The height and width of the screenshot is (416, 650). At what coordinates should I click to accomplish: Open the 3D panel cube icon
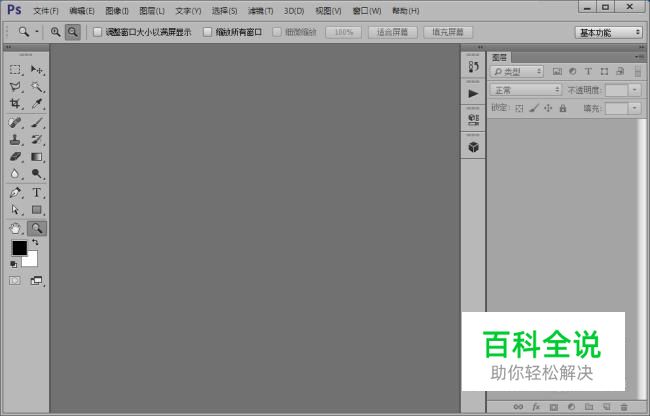click(473, 147)
